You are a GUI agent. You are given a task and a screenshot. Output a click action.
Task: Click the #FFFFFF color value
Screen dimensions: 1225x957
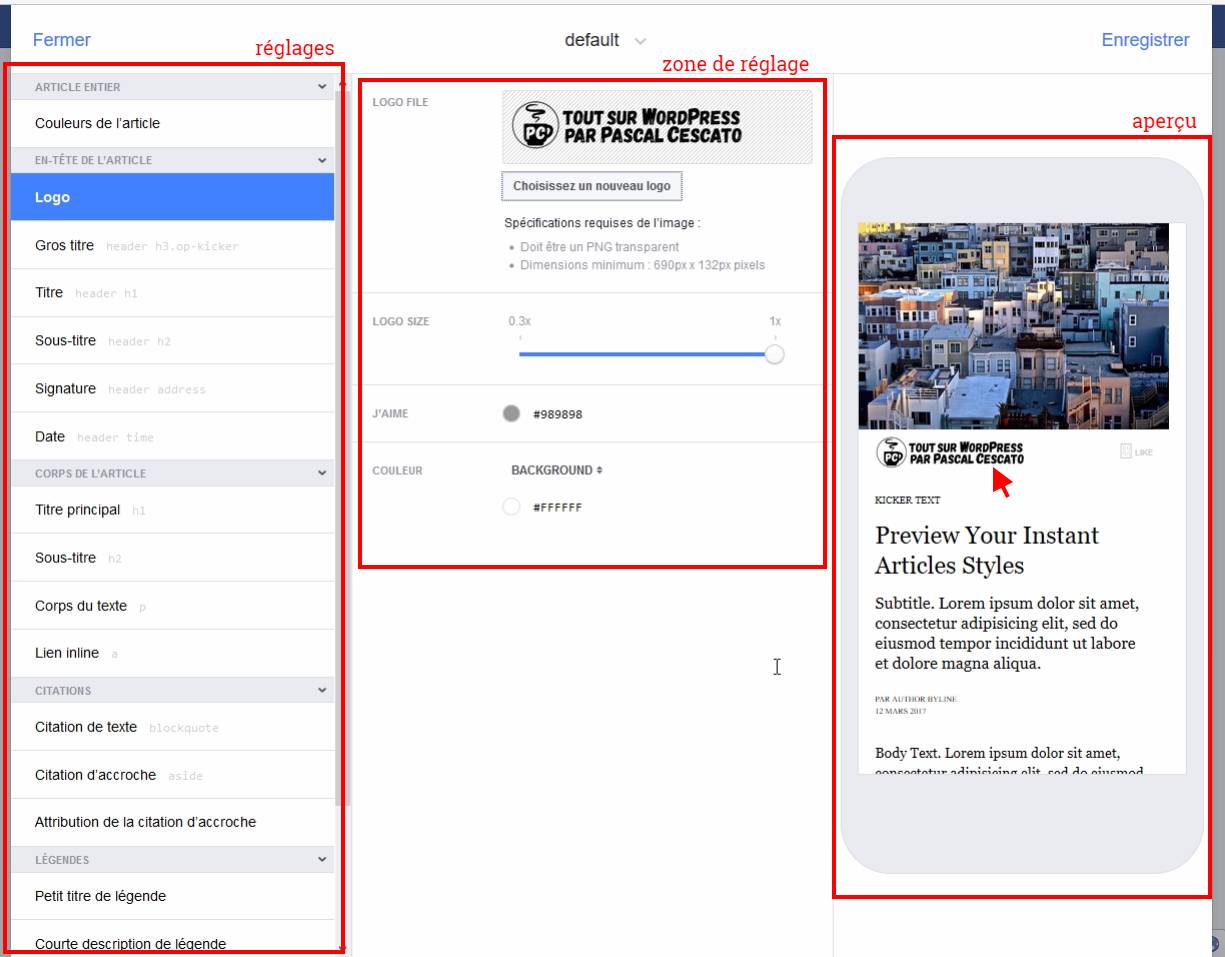pos(557,508)
